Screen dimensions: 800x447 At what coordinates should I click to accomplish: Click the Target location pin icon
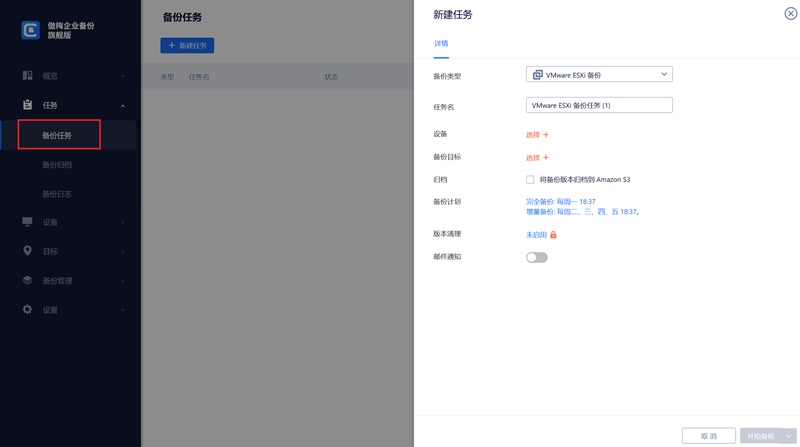[28, 251]
